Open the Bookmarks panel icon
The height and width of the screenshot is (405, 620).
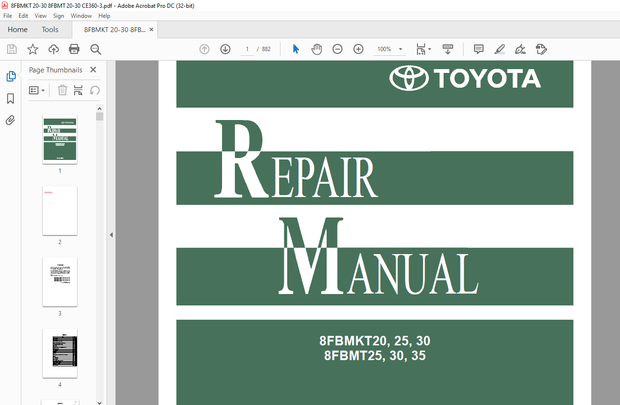pyautogui.click(x=11, y=98)
